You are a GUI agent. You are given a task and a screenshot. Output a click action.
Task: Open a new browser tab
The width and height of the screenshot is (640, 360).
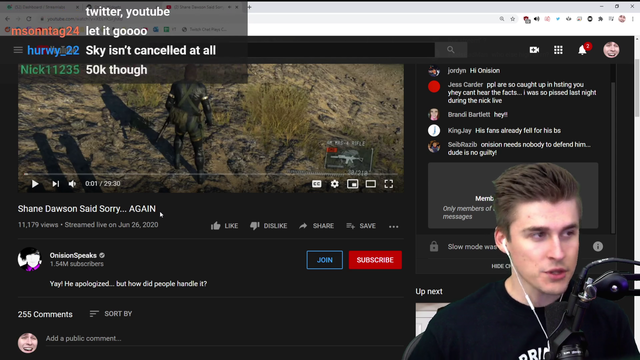pos(249,7)
